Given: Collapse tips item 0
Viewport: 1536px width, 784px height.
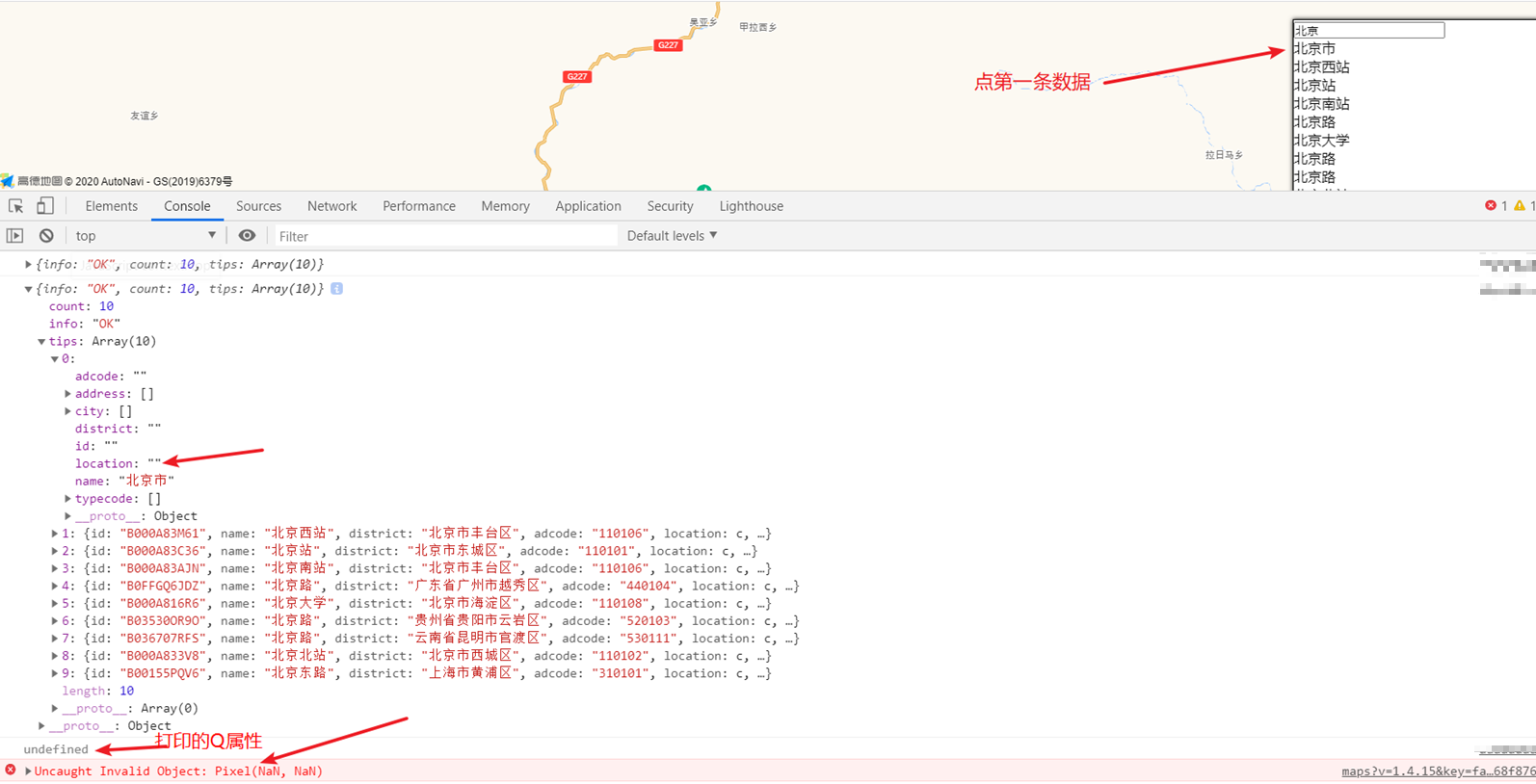Looking at the screenshot, I should [x=55, y=358].
